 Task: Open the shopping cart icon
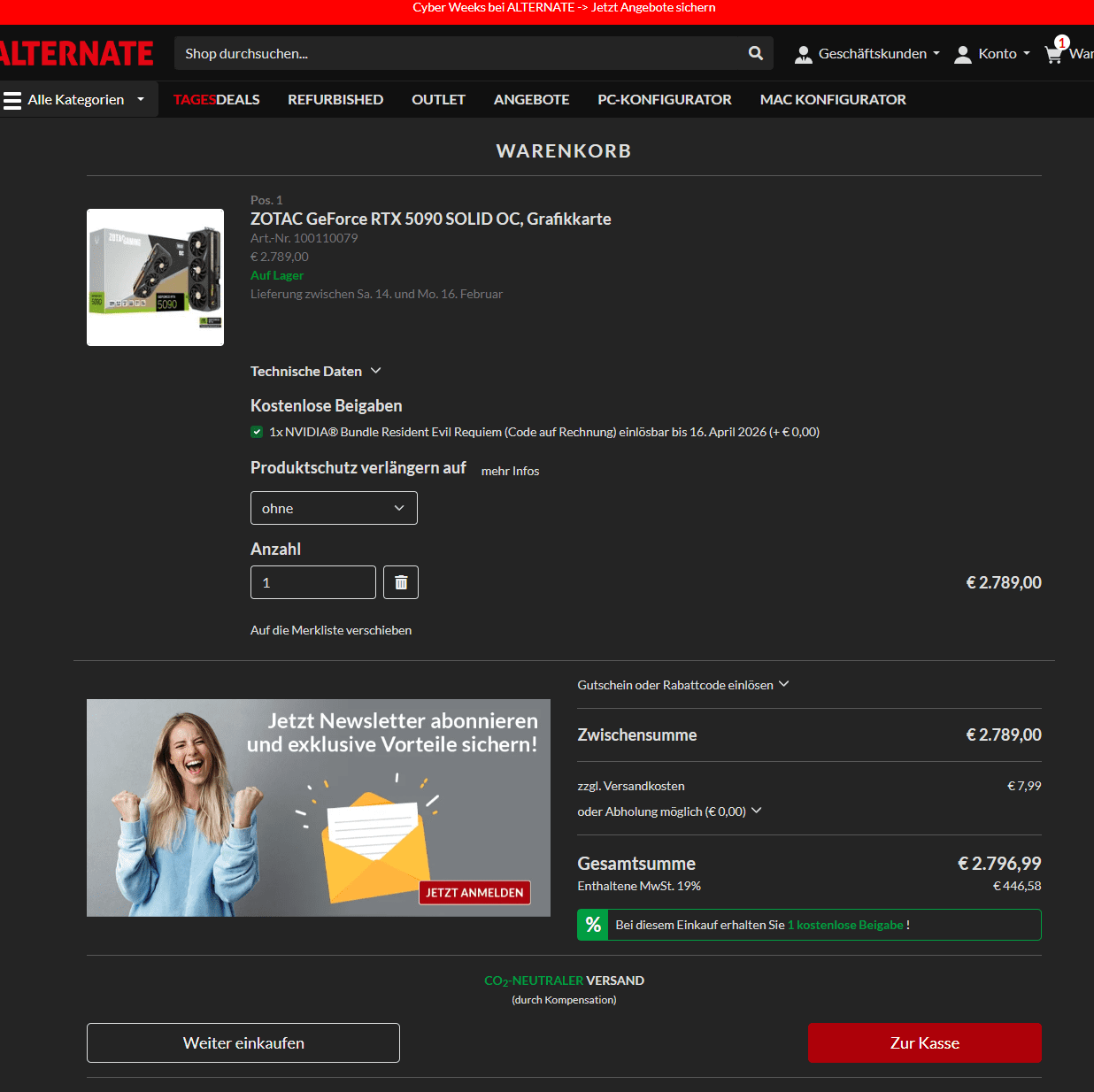pos(1053,54)
